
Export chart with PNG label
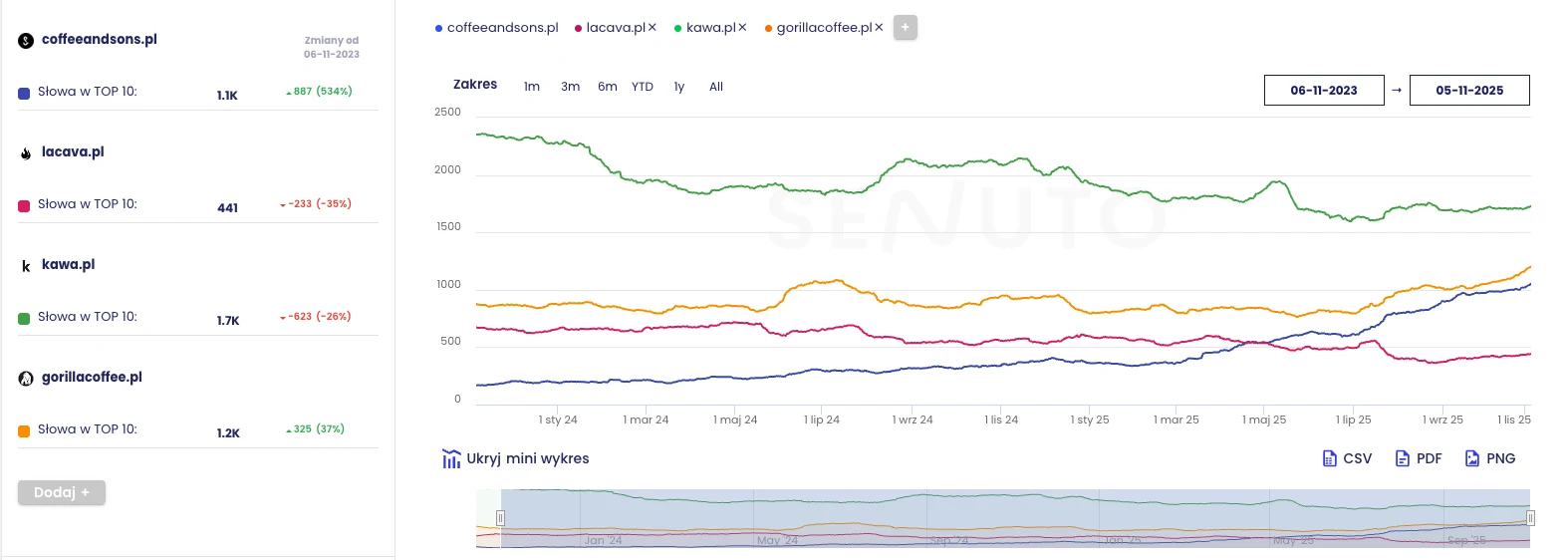click(1501, 458)
